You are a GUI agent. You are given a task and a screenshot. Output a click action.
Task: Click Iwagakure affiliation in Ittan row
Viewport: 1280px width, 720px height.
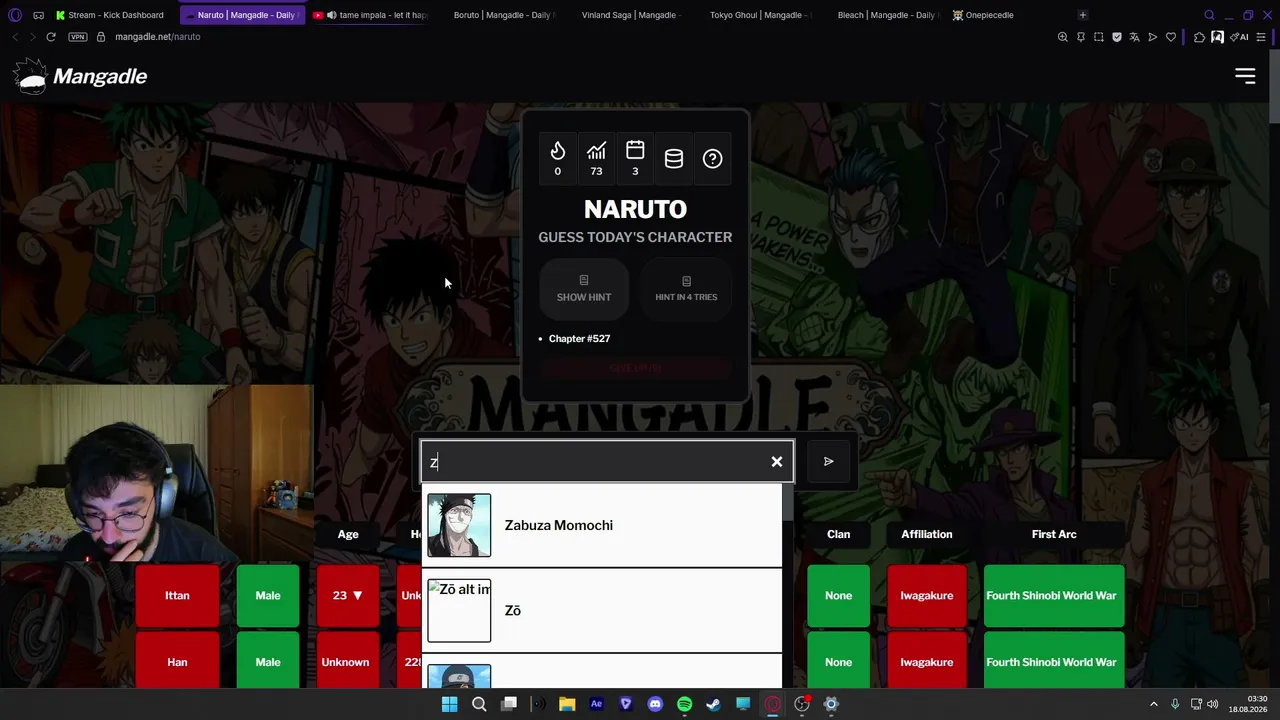(927, 596)
